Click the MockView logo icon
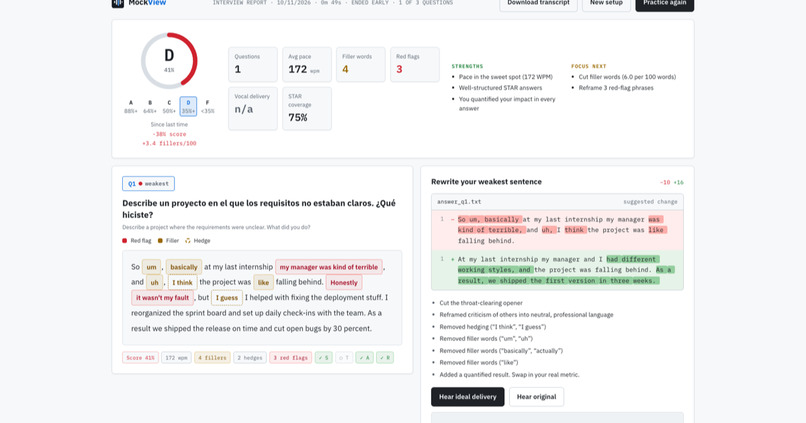806x423 pixels. [118, 3]
